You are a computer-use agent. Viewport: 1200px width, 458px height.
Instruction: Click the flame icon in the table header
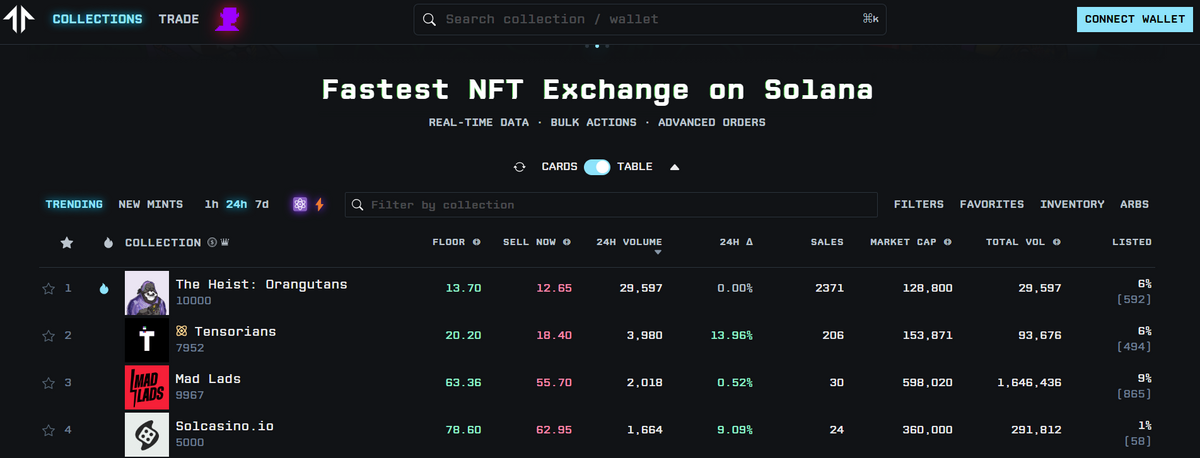tap(108, 242)
